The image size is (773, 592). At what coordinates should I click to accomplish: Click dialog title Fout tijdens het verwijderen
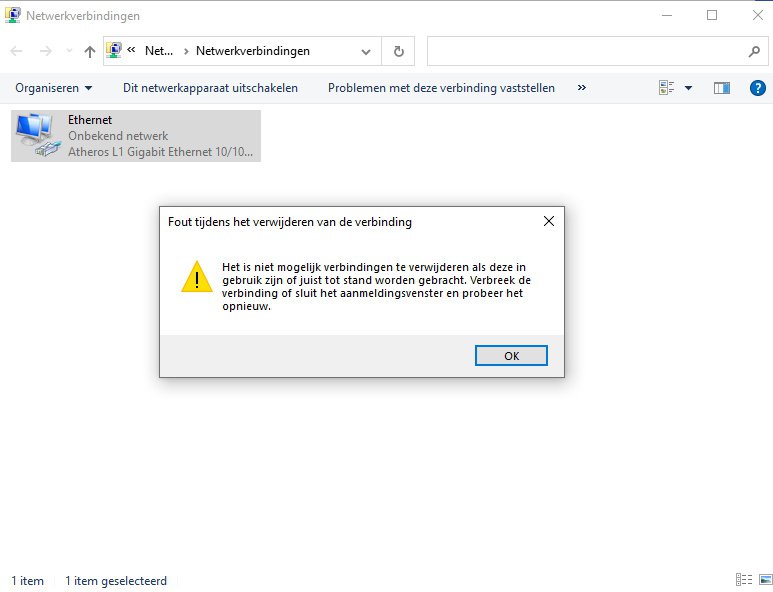[290, 222]
